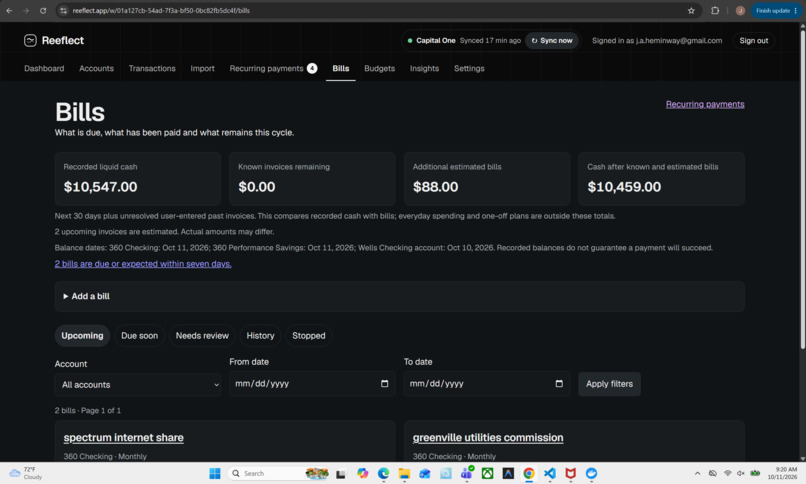Click the Apply filters button

(609, 384)
